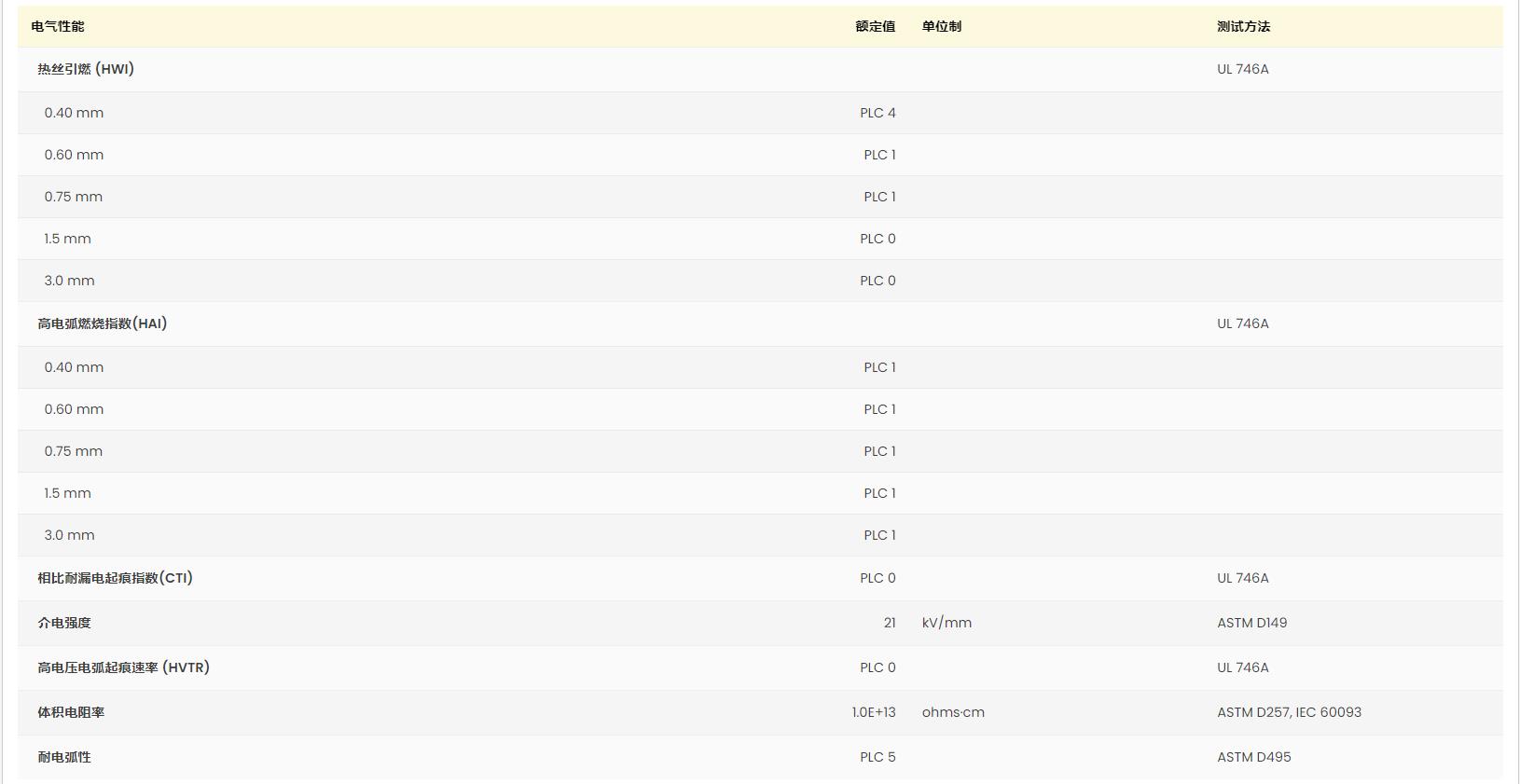The width and height of the screenshot is (1520, 784).
Task: Click 3.0 mm under the HWI section
Action: coord(69,281)
